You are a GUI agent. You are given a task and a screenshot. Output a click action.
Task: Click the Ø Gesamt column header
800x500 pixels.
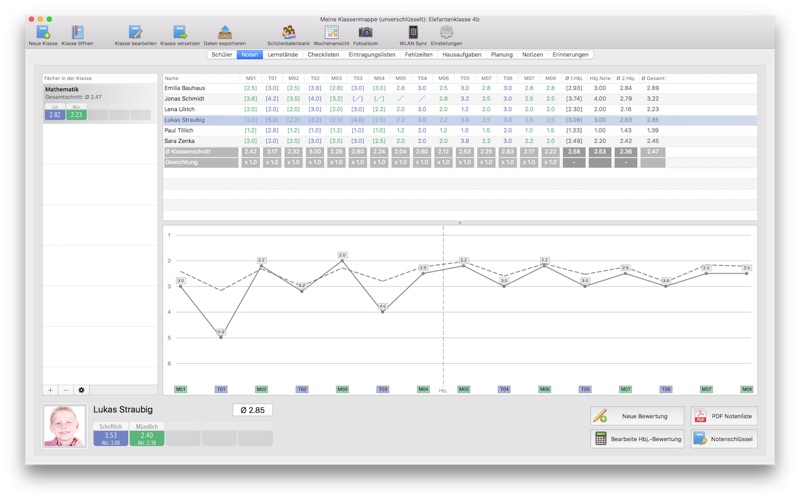(653, 79)
